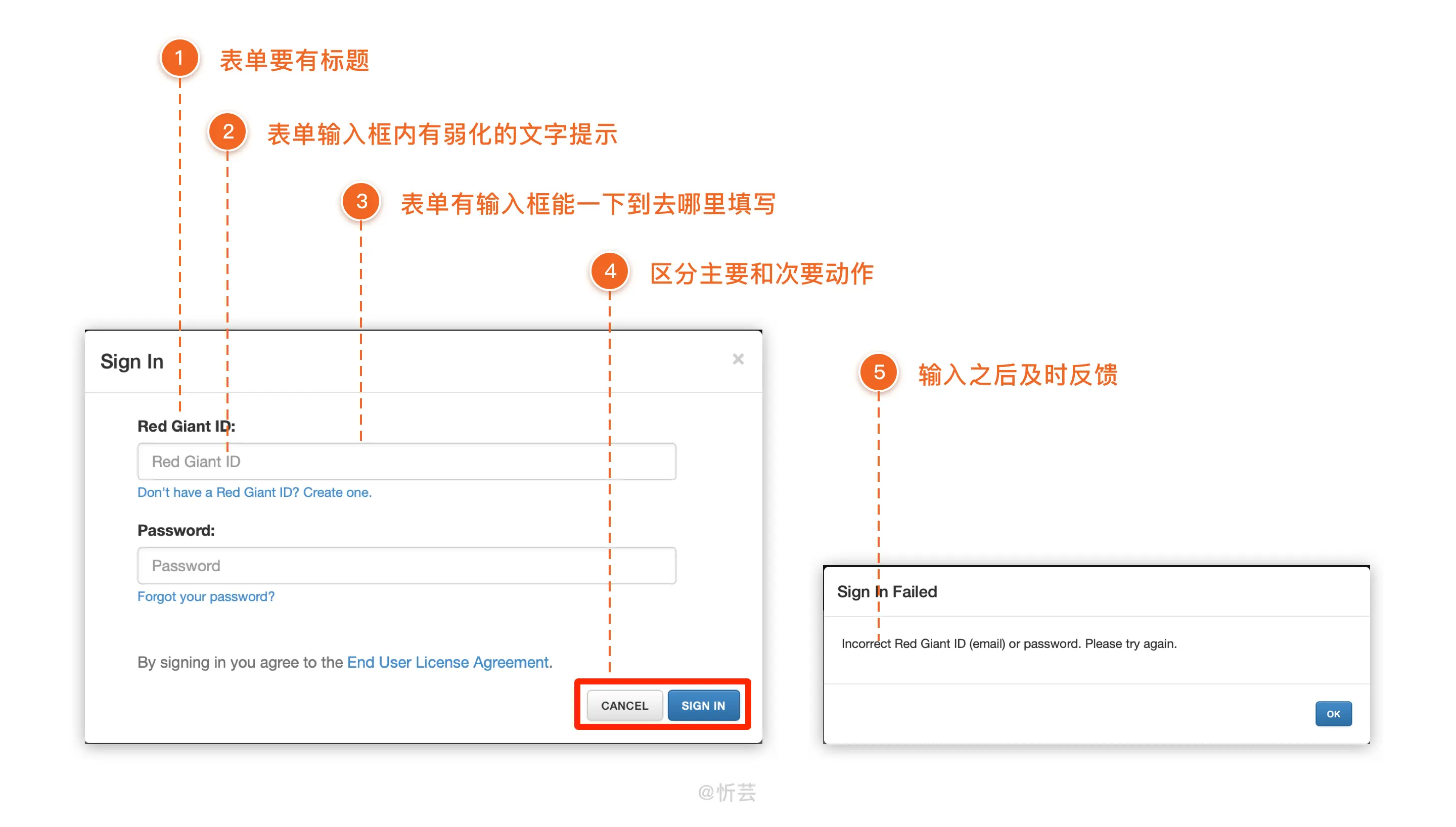This screenshot has width=1456, height=827.
Task: Click OK on the Sign In Failed dialog
Action: 1333,713
